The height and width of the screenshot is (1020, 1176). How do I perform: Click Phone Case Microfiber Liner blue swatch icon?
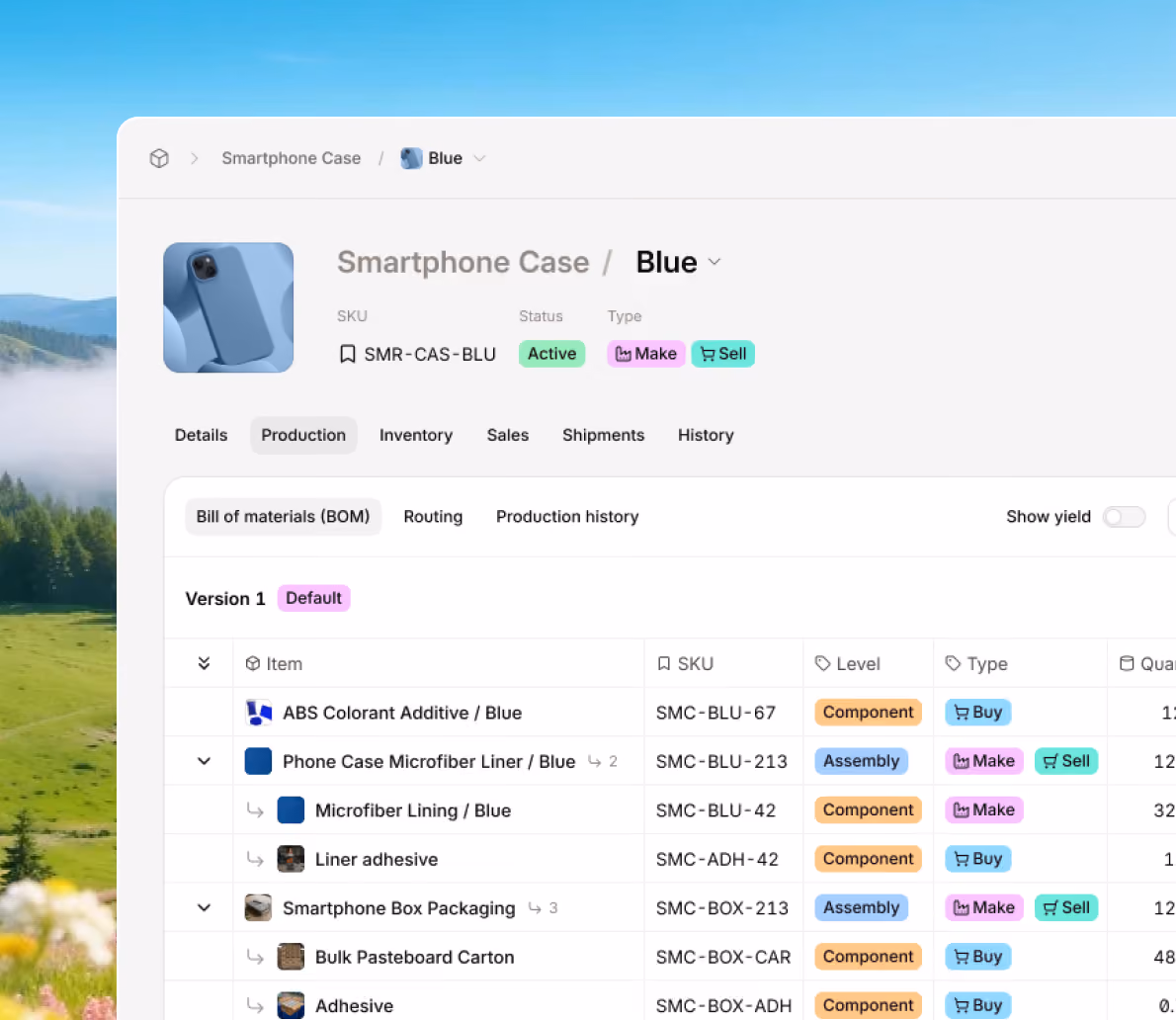coord(259,761)
